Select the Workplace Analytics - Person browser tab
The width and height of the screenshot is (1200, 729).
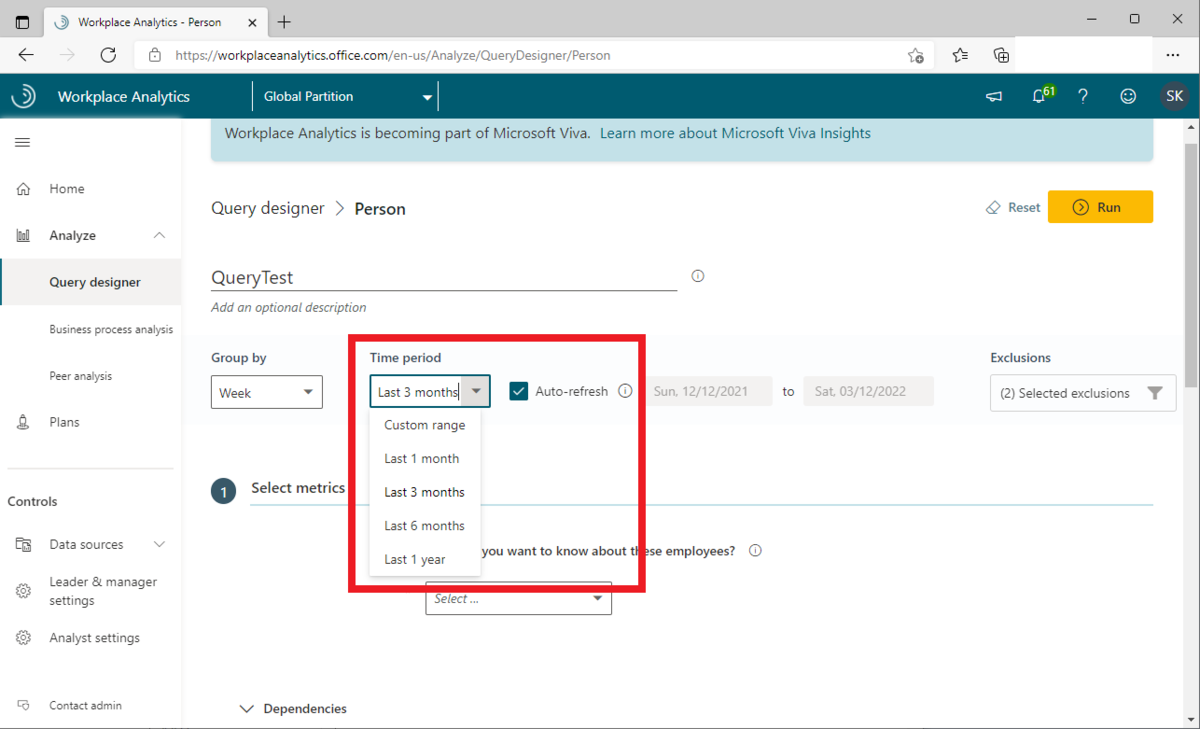[155, 21]
